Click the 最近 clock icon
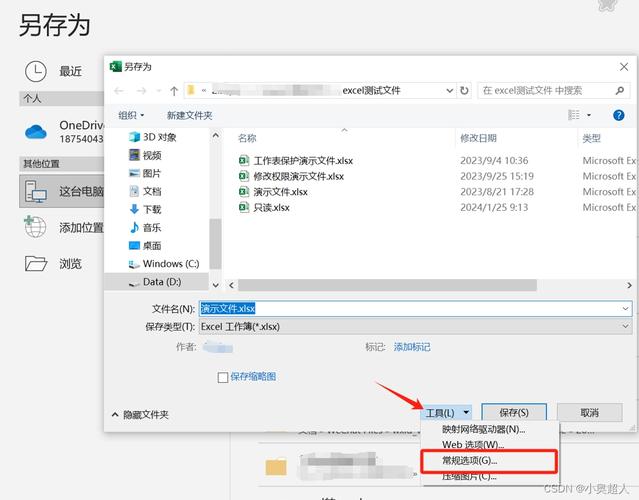The image size is (639, 500). (36, 71)
